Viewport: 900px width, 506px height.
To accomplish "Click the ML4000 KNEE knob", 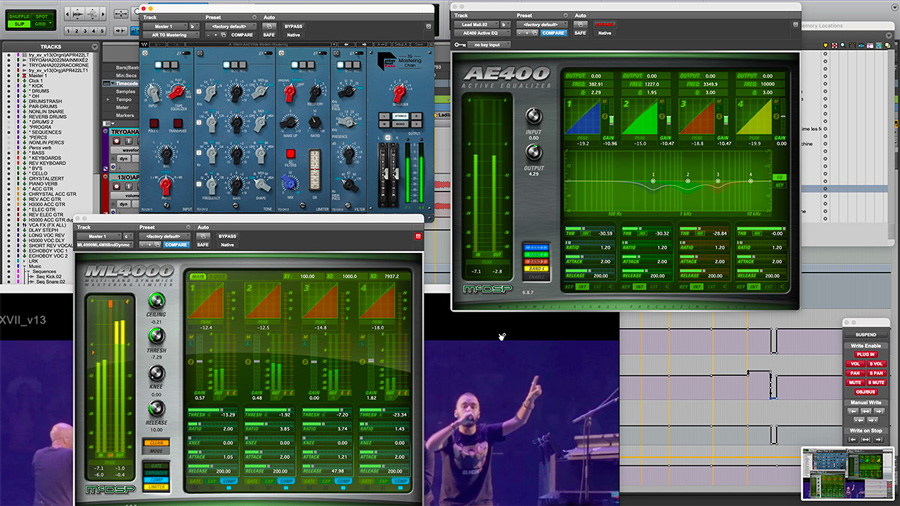I will pyautogui.click(x=156, y=373).
